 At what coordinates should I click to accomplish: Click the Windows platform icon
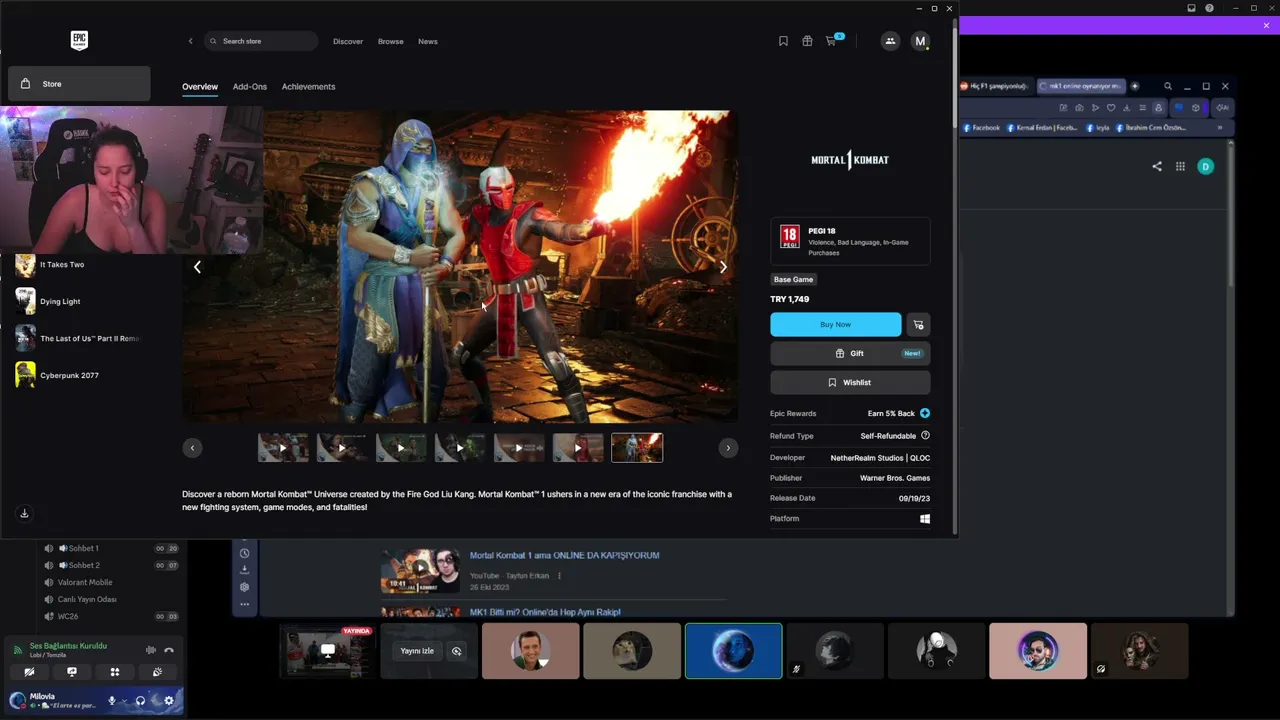click(x=925, y=519)
